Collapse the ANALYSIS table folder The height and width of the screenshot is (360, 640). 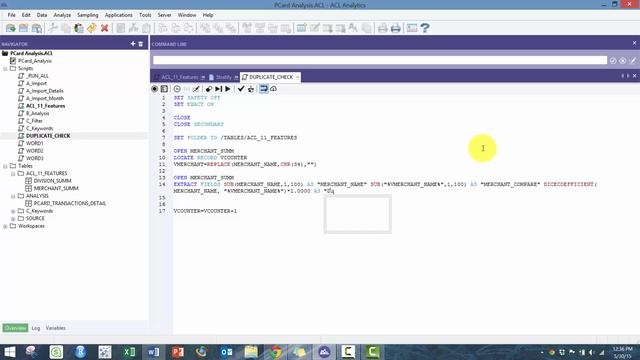pyautogui.click(x=13, y=196)
